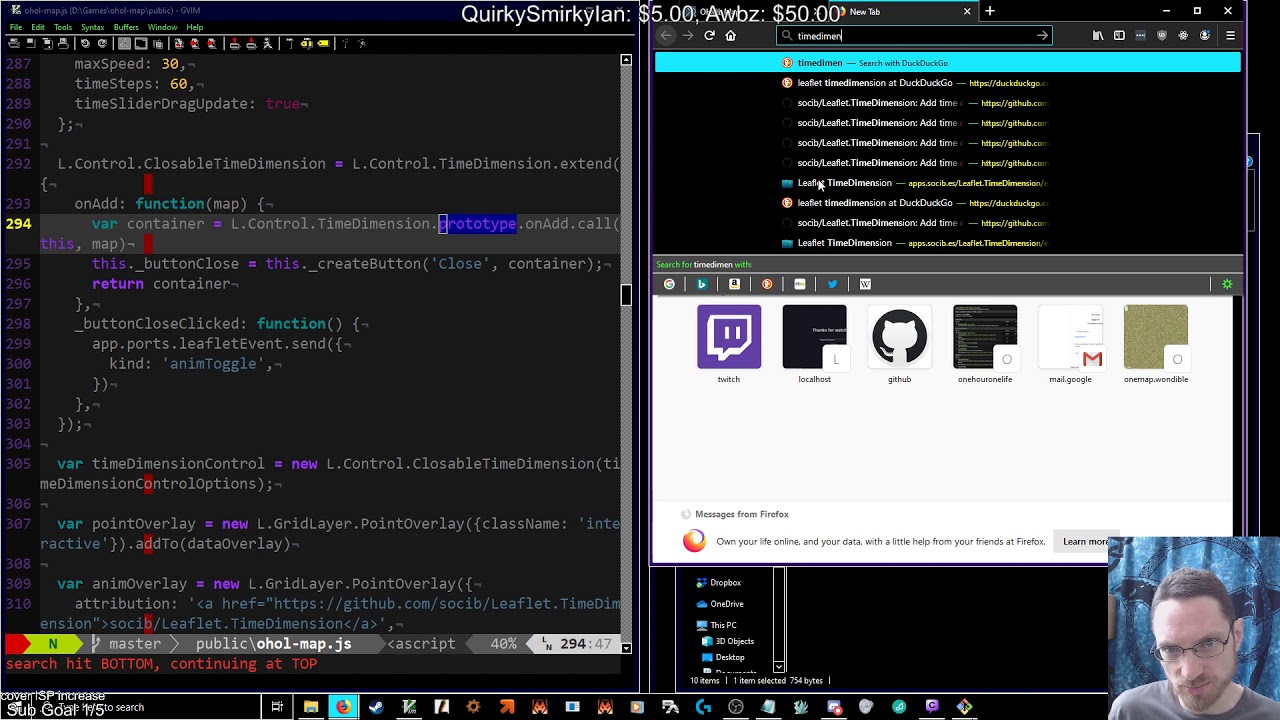The image size is (1280, 720).
Task: Reload the current Firefox page
Action: click(x=709, y=36)
